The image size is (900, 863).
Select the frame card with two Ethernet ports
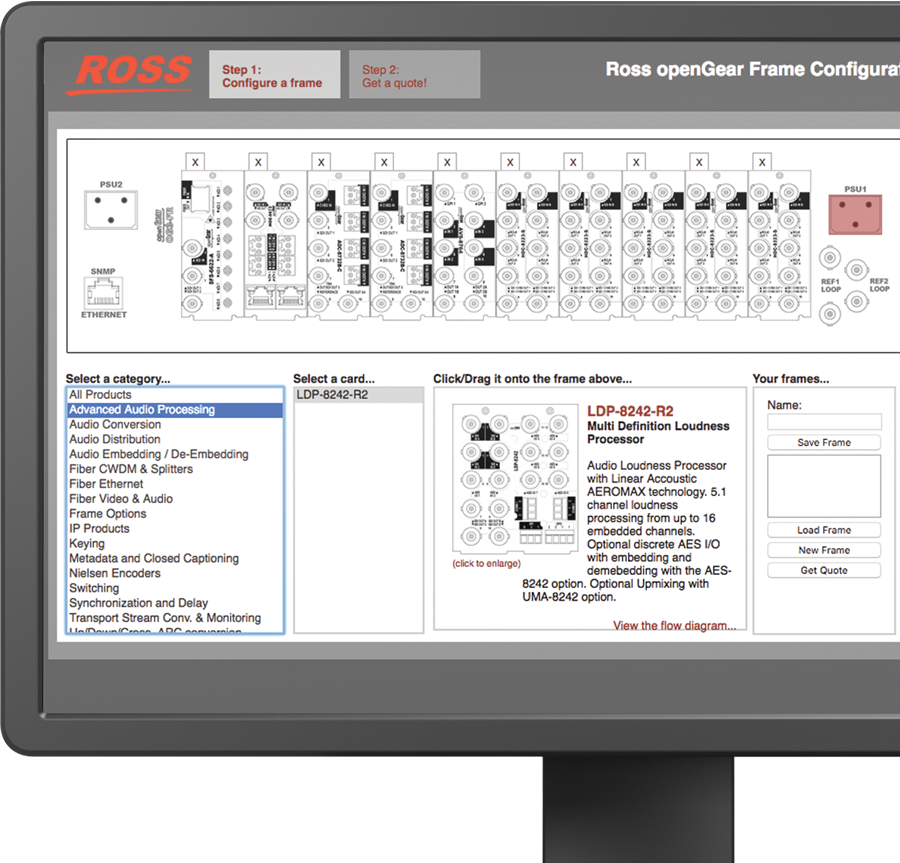tap(276, 244)
